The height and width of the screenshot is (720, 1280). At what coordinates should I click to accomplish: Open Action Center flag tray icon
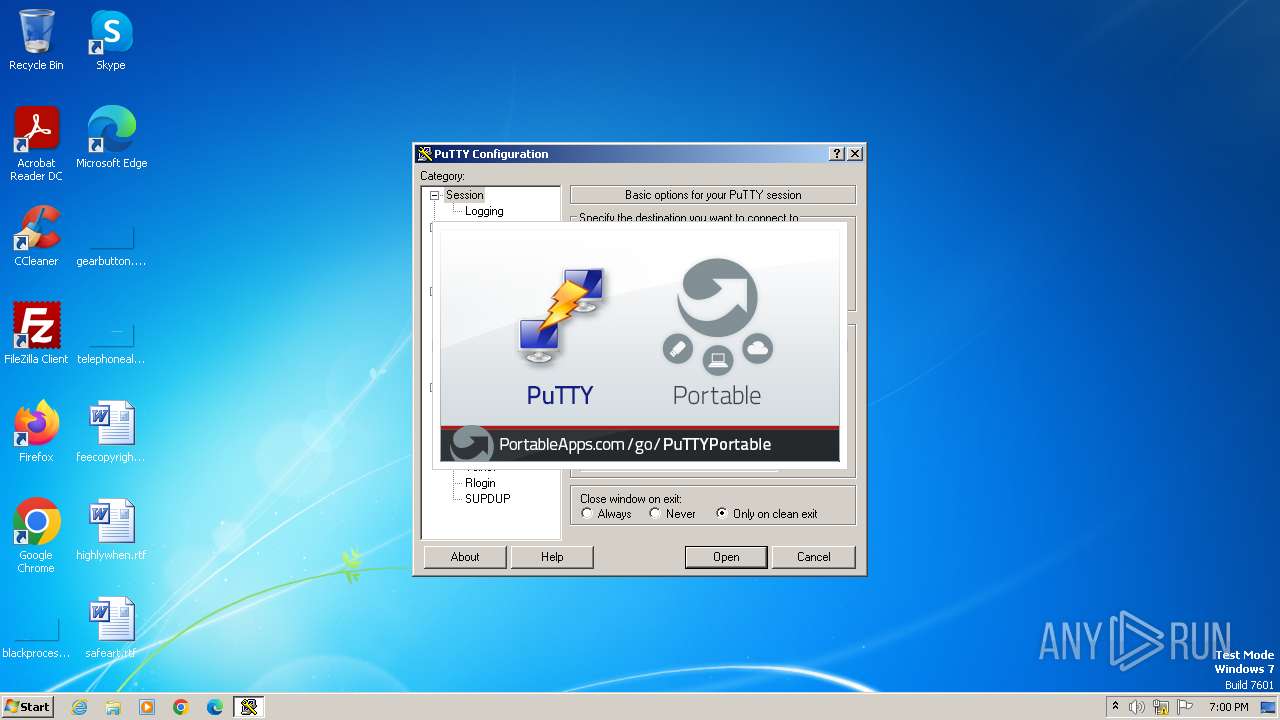click(x=1185, y=707)
